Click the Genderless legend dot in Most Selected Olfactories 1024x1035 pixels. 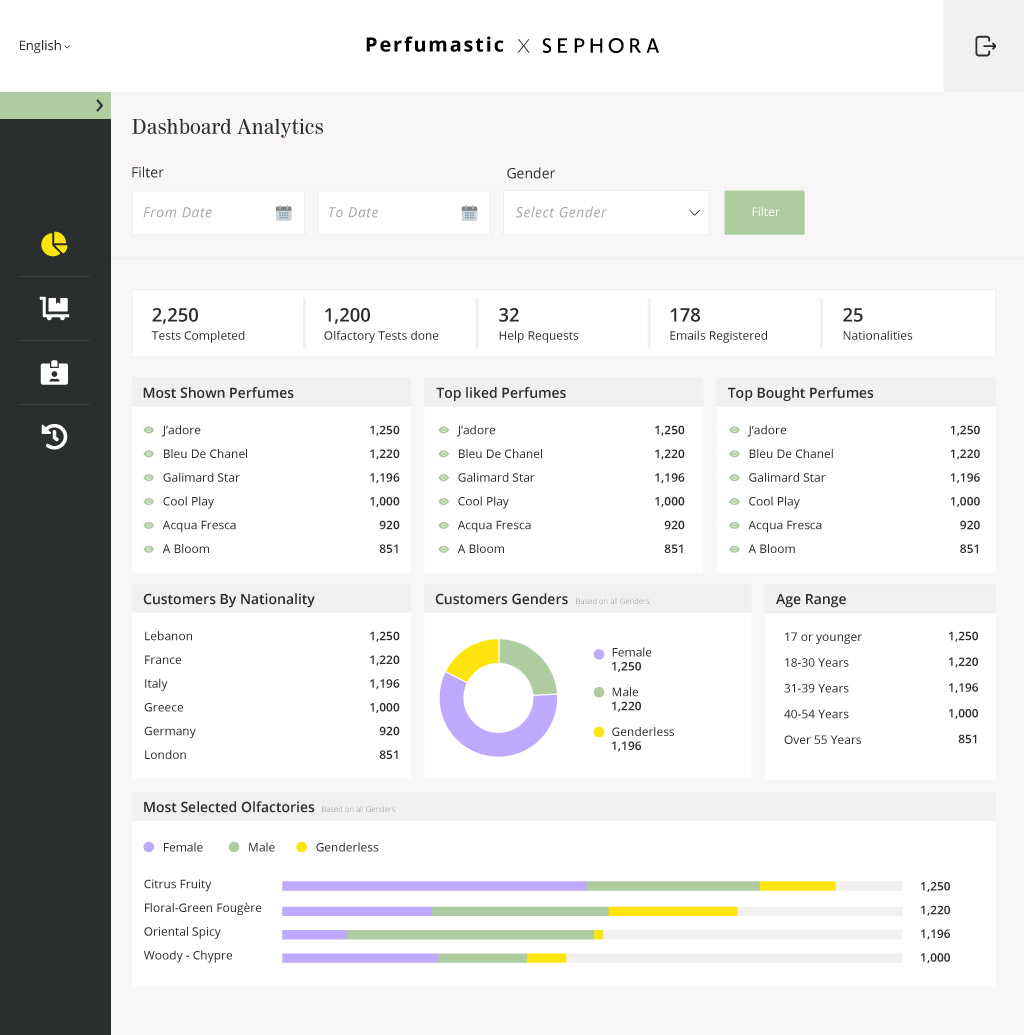point(302,847)
